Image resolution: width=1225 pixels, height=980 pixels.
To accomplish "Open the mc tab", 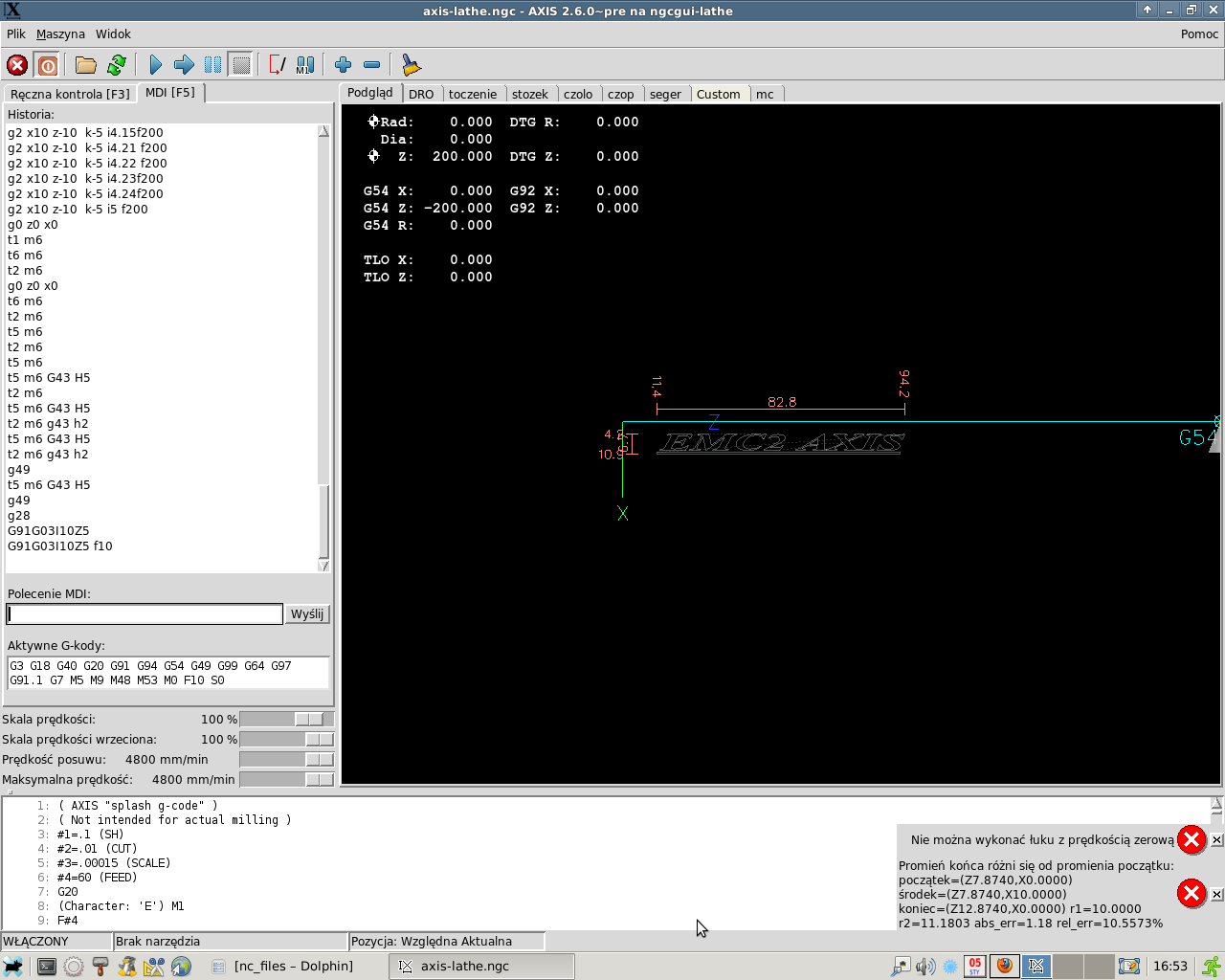I will point(765,94).
